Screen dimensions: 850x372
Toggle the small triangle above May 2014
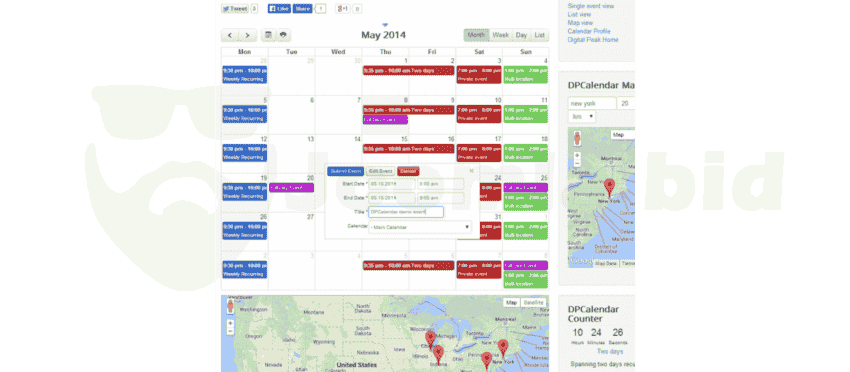pos(385,25)
